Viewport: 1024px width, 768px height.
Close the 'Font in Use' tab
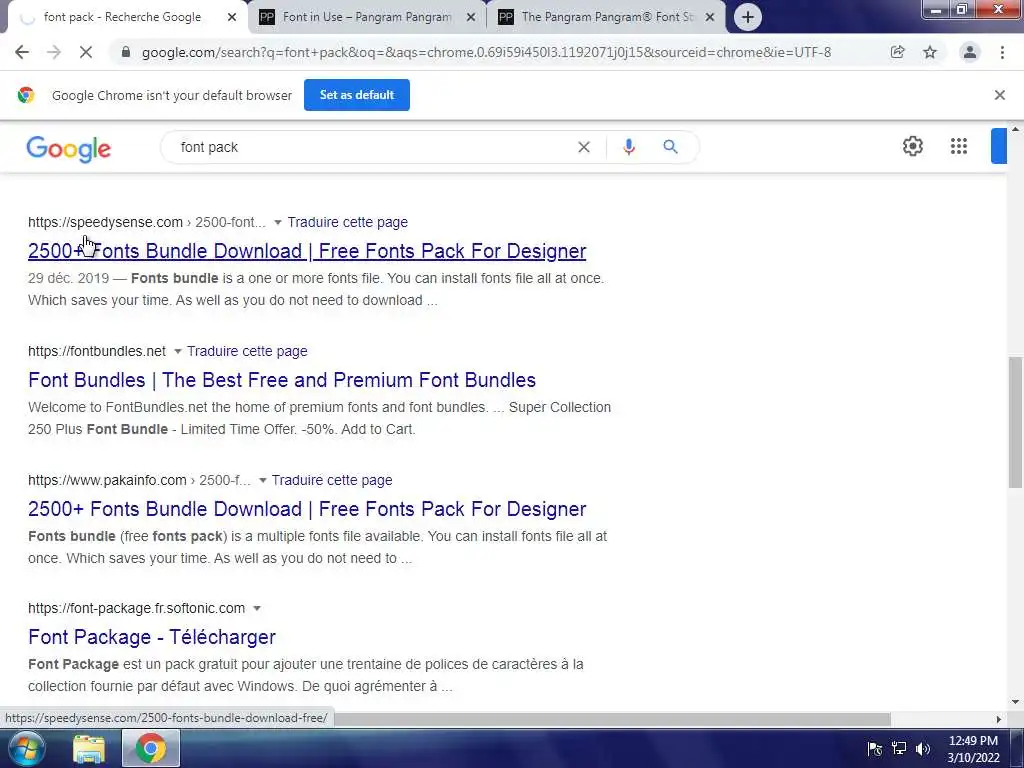point(470,18)
